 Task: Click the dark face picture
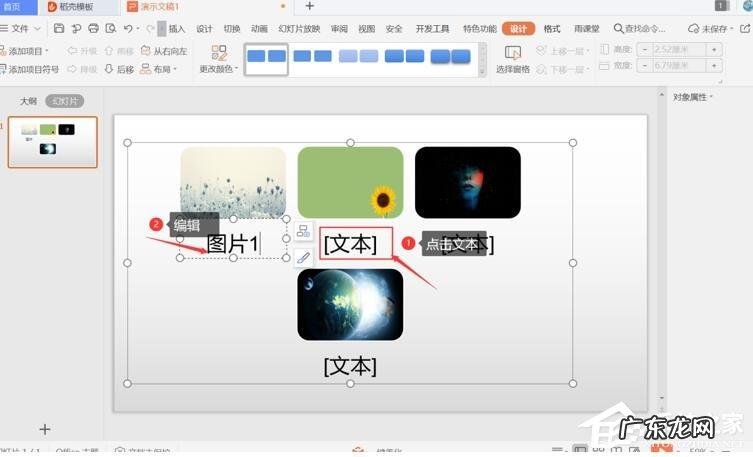(x=468, y=182)
